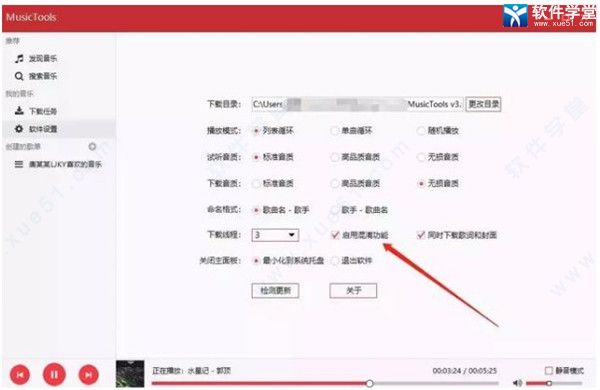Click the song progress slider handle

(x=369, y=383)
